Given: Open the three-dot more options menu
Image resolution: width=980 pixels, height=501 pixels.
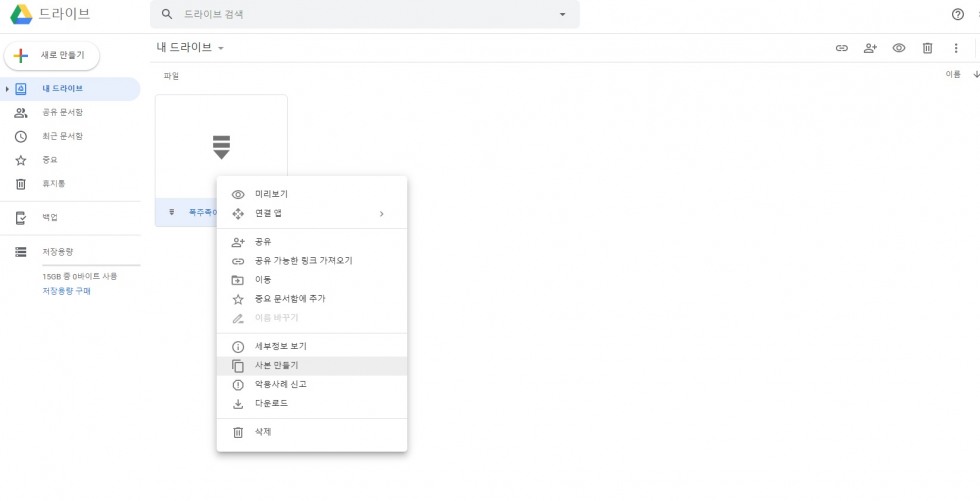Looking at the screenshot, I should click(x=956, y=48).
